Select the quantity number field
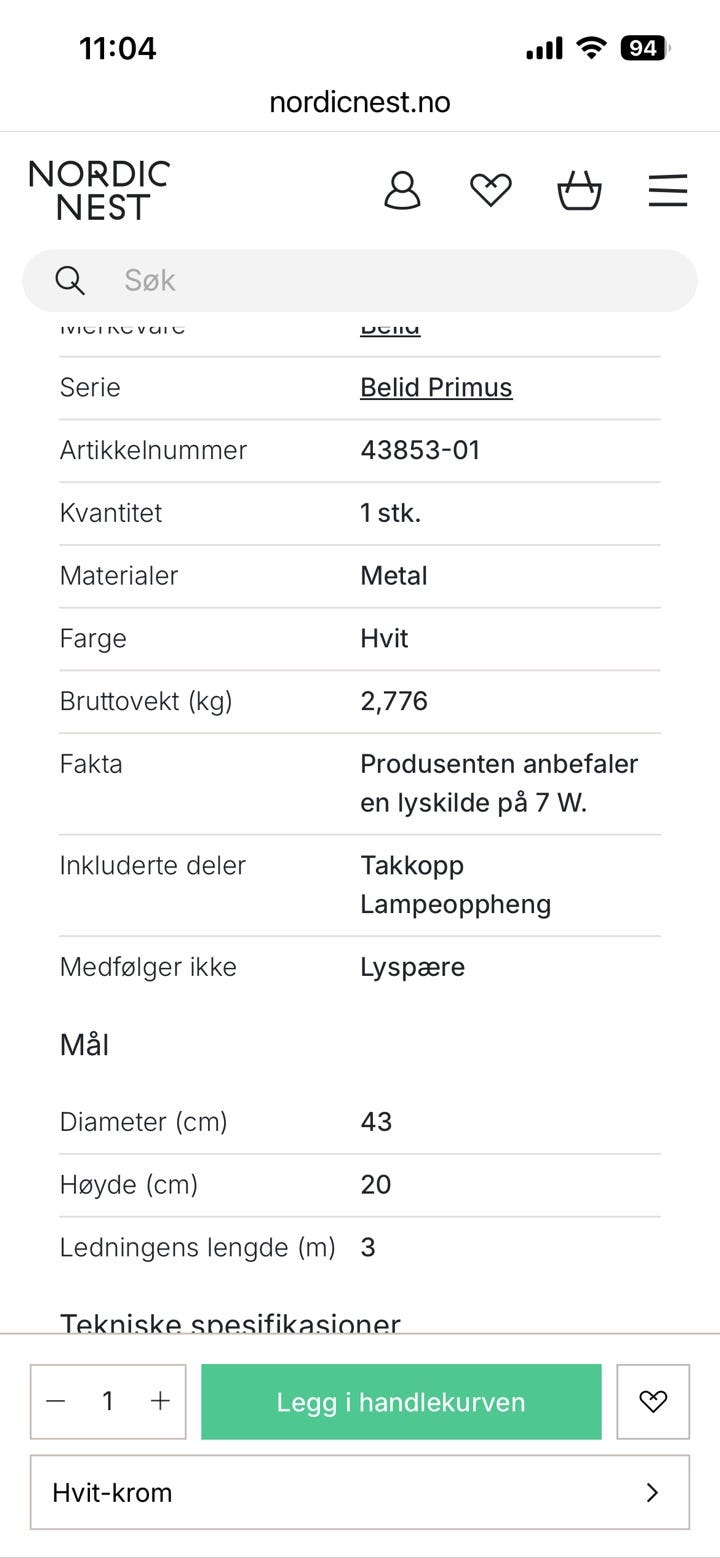The image size is (720, 1558). coord(108,1402)
